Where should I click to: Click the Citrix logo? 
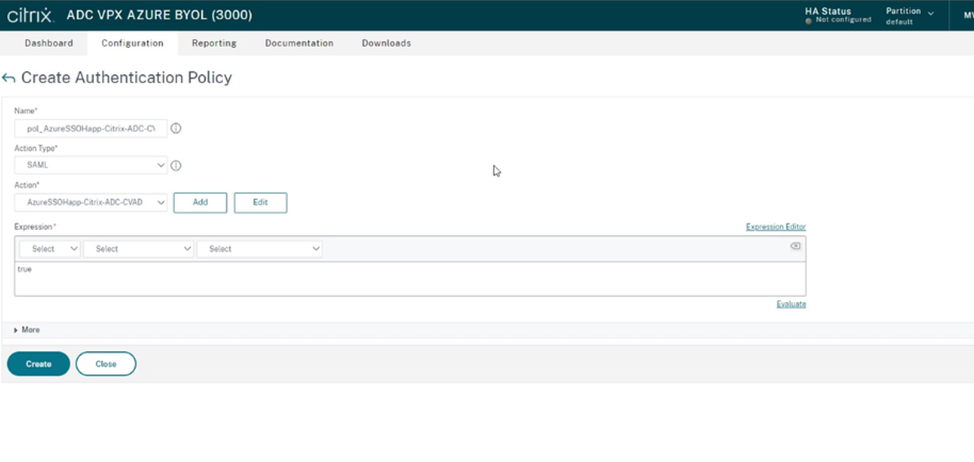pyautogui.click(x=30, y=16)
